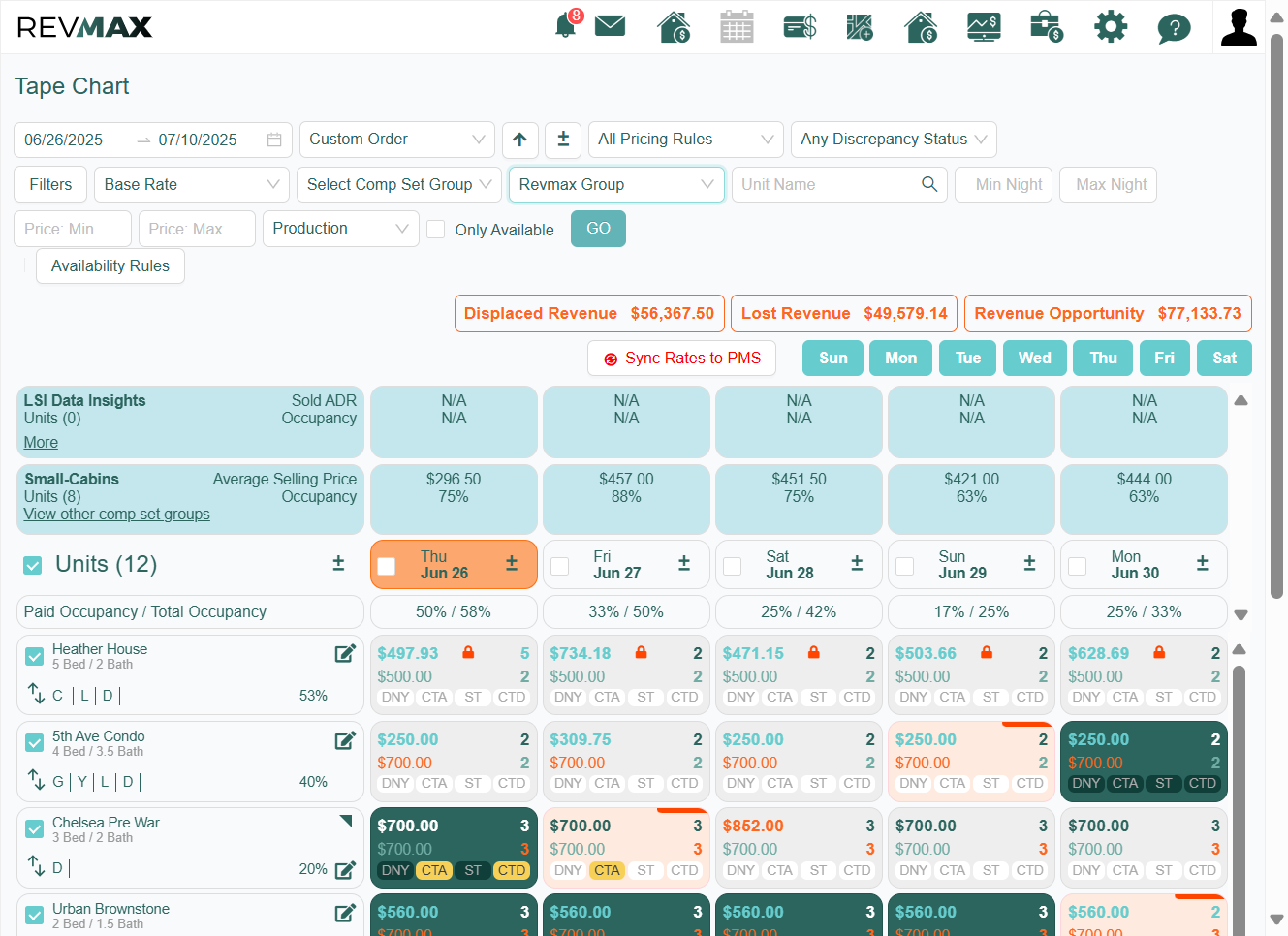Check the Sat Jun 28 column checkbox
Screen dimensions: 1288x936
[x=733, y=566]
